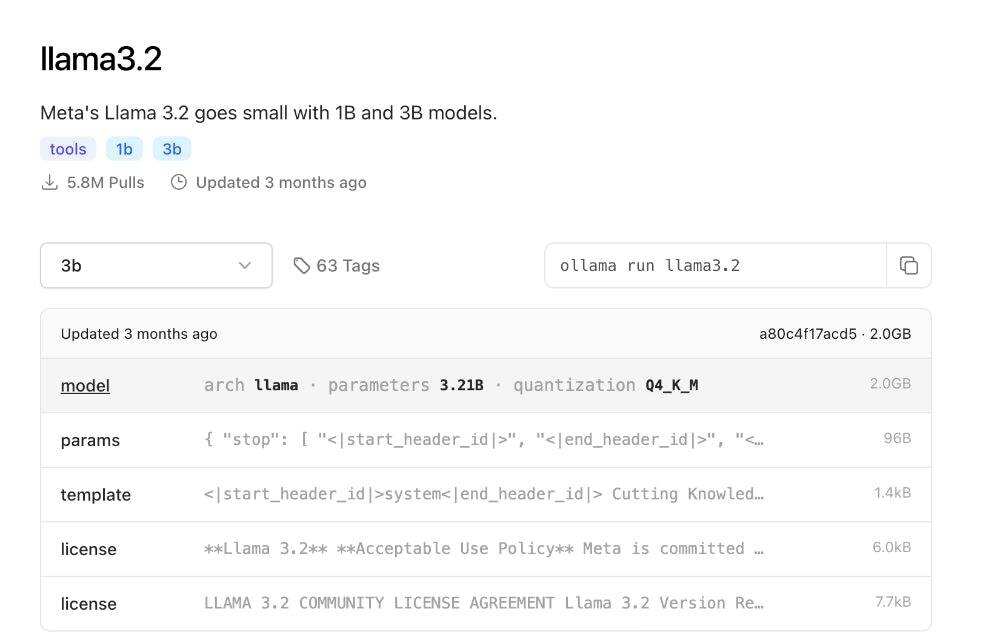Select the 3b tag badge
1000x640 pixels.
172,149
